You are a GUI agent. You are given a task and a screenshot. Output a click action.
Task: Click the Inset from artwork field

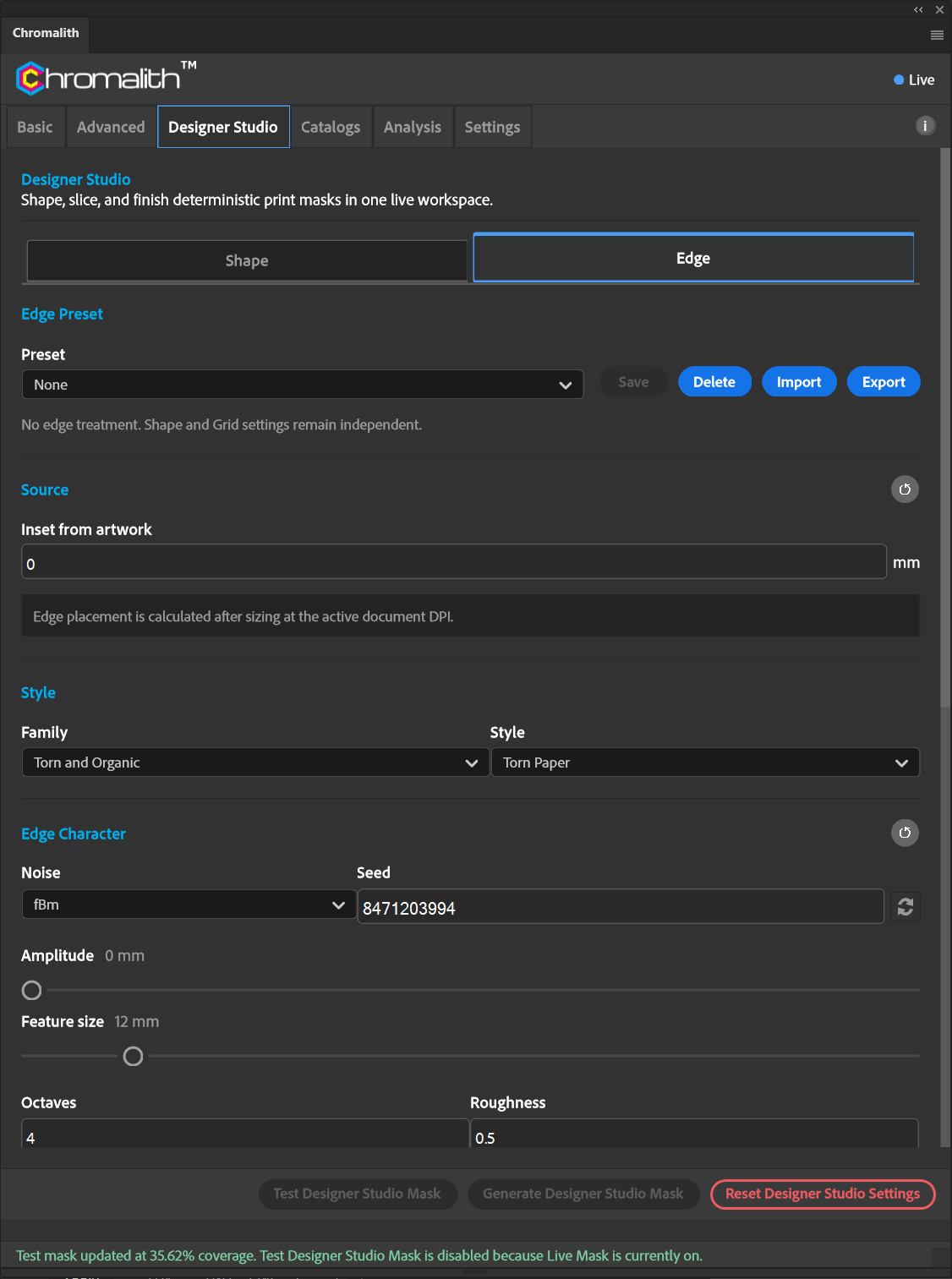click(454, 562)
